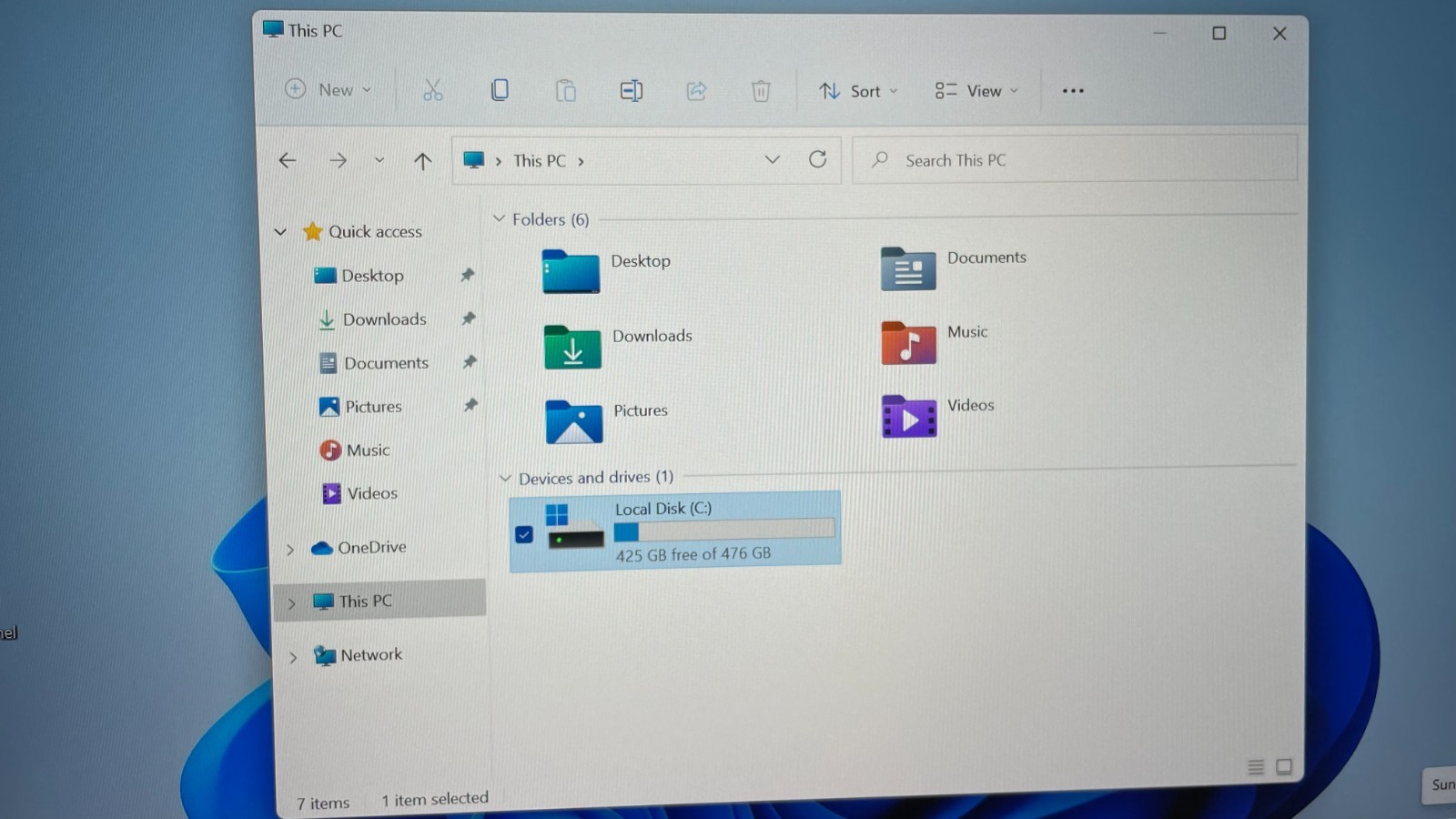Click the Local Disk storage usage bar
This screenshot has height=819, width=1456.
tap(724, 531)
